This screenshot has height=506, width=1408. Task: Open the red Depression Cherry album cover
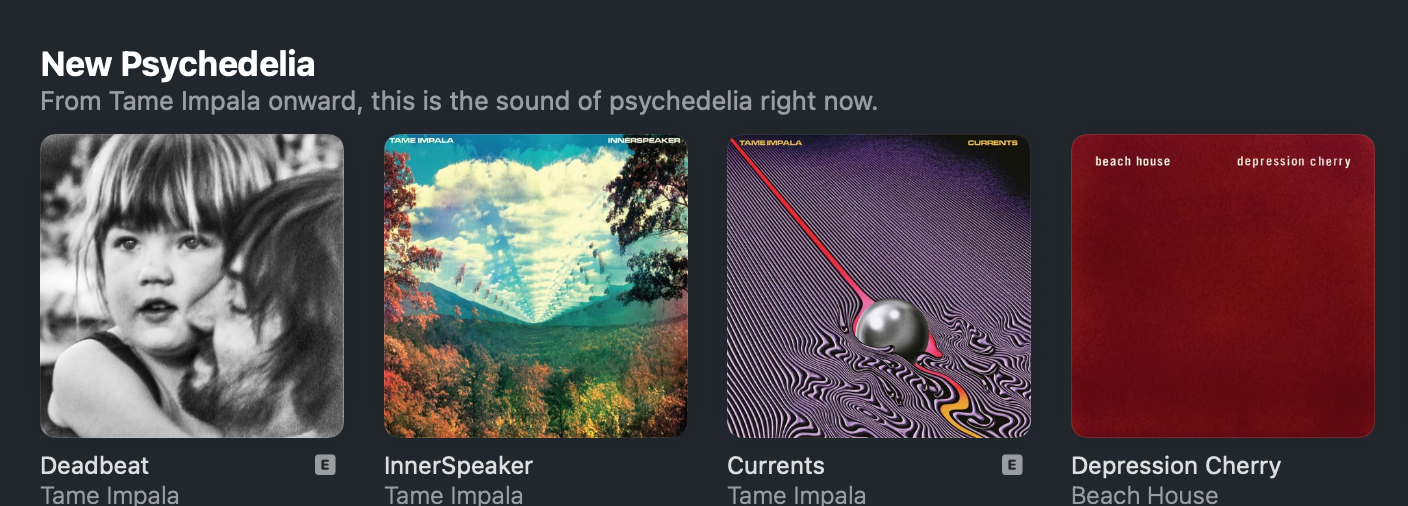coord(1223,286)
